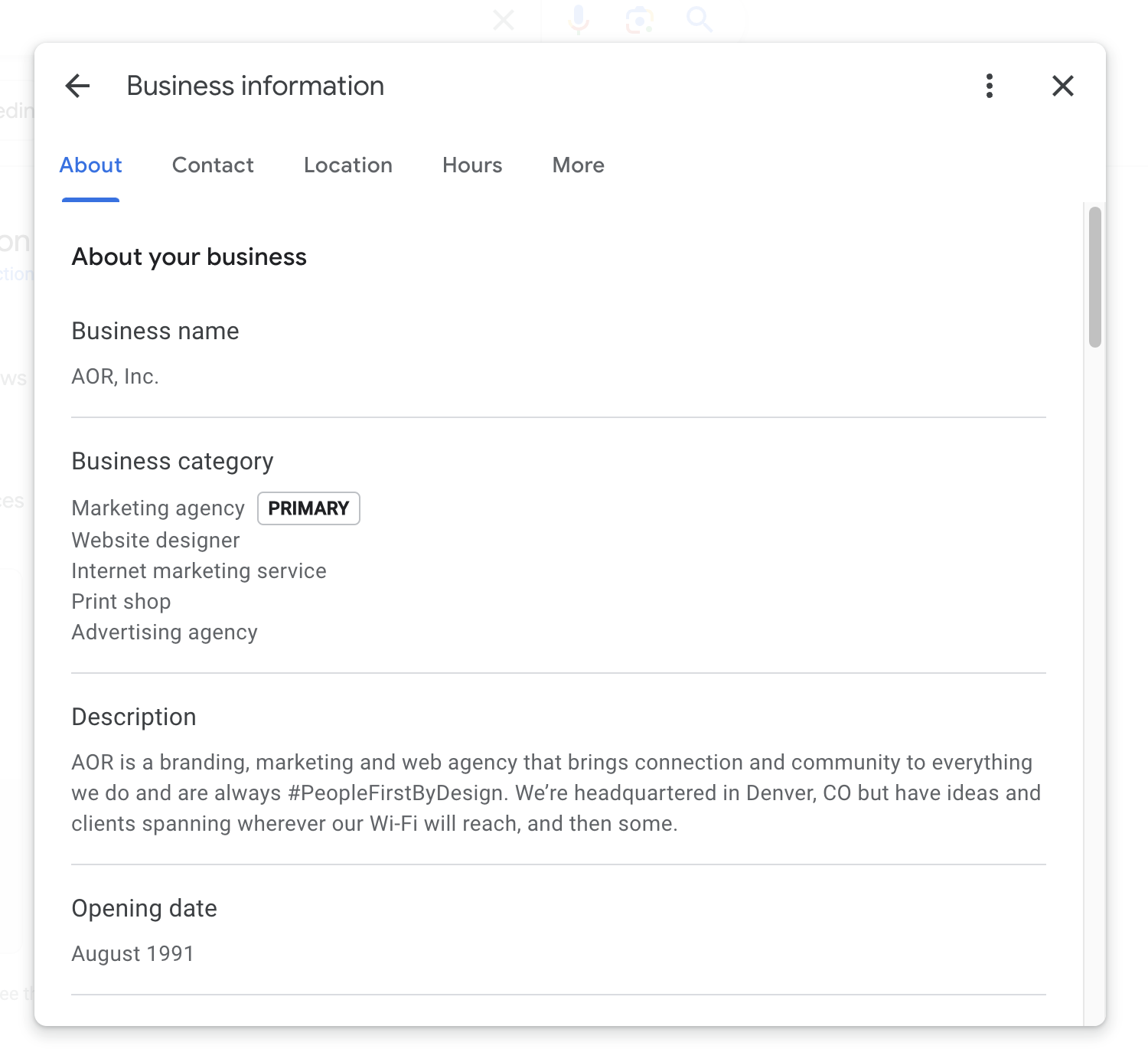Edit the business description paragraph
Viewport: 1148px width, 1049px height.
click(x=556, y=793)
